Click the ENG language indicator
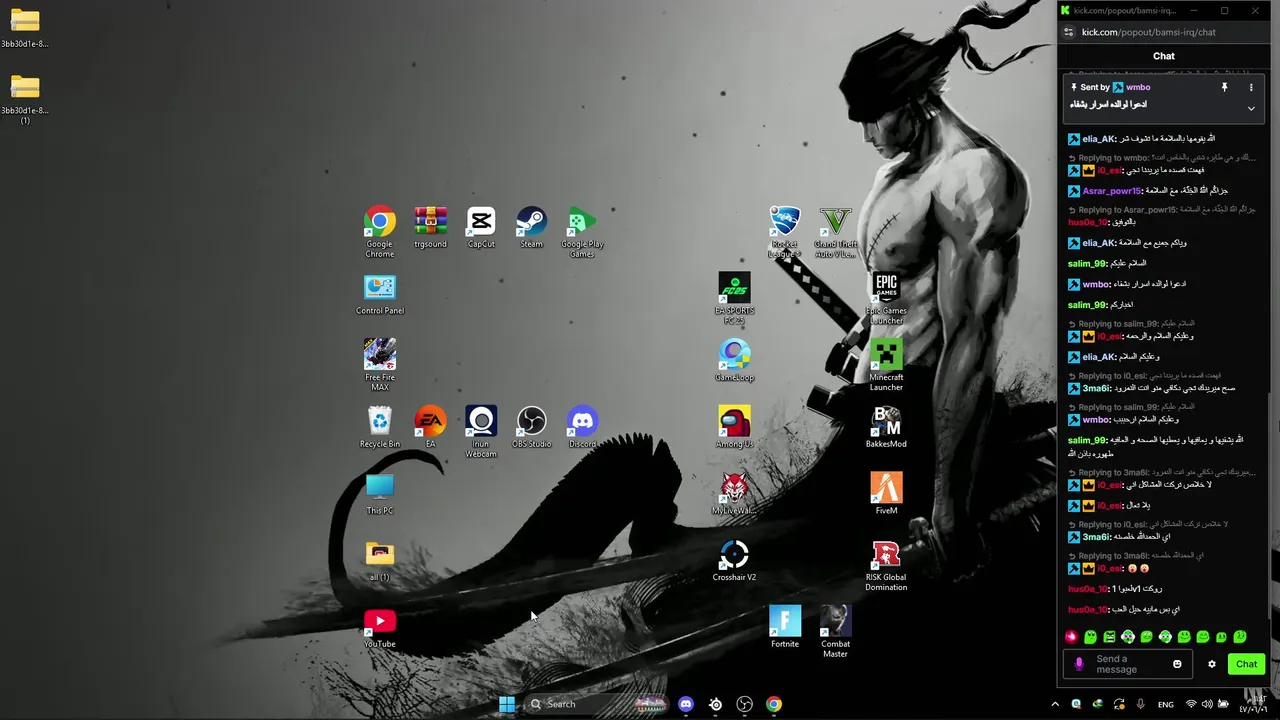Image resolution: width=1280 pixels, height=720 pixels. [x=1166, y=704]
